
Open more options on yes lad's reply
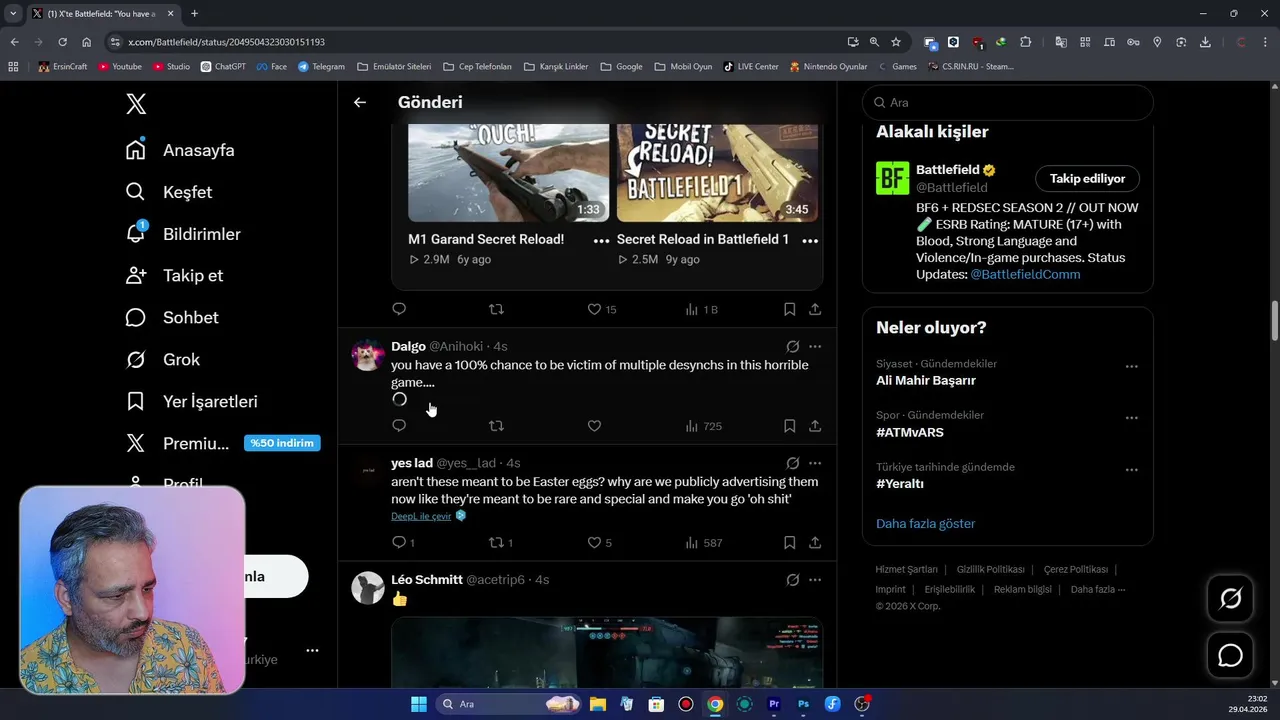(x=815, y=463)
